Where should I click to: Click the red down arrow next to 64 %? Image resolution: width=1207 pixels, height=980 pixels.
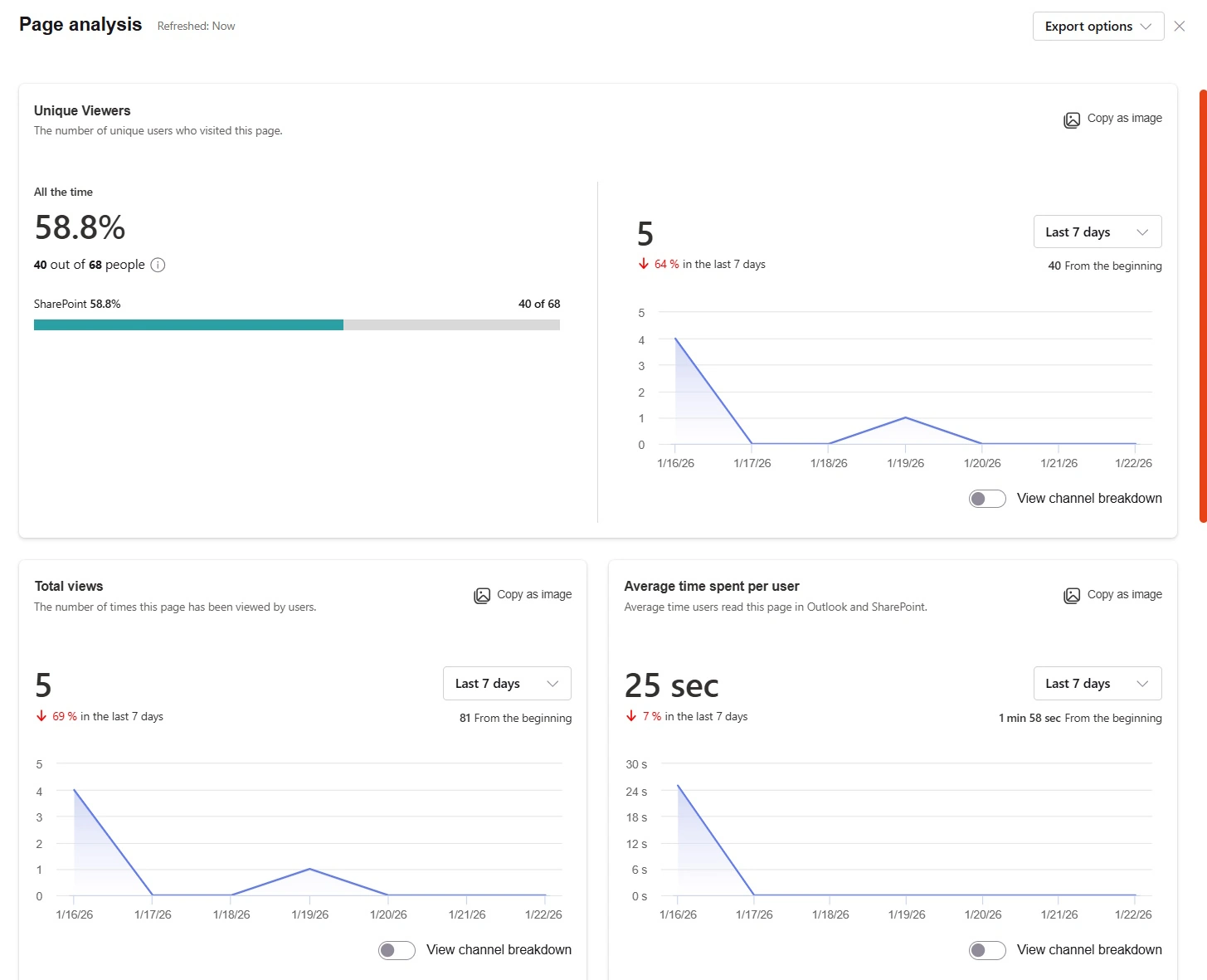[x=644, y=264]
